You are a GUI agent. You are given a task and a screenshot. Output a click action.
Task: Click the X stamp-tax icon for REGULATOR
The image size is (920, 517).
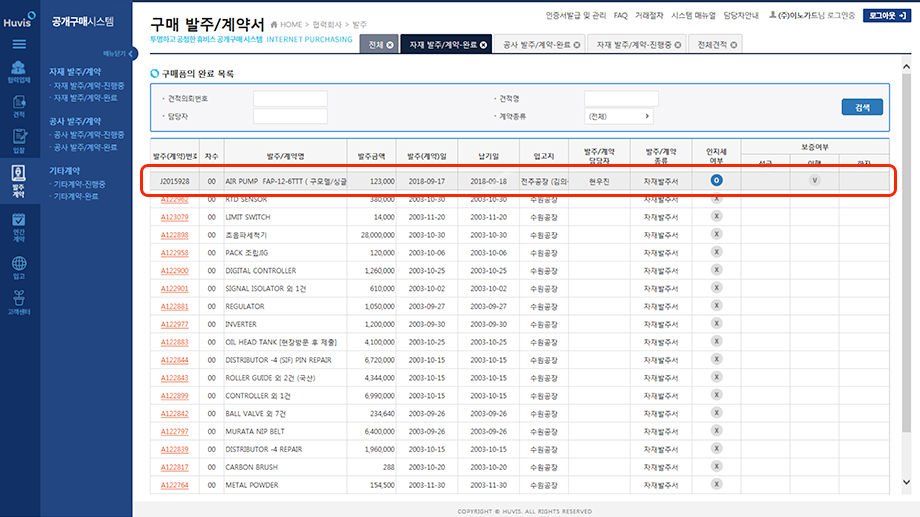716,306
